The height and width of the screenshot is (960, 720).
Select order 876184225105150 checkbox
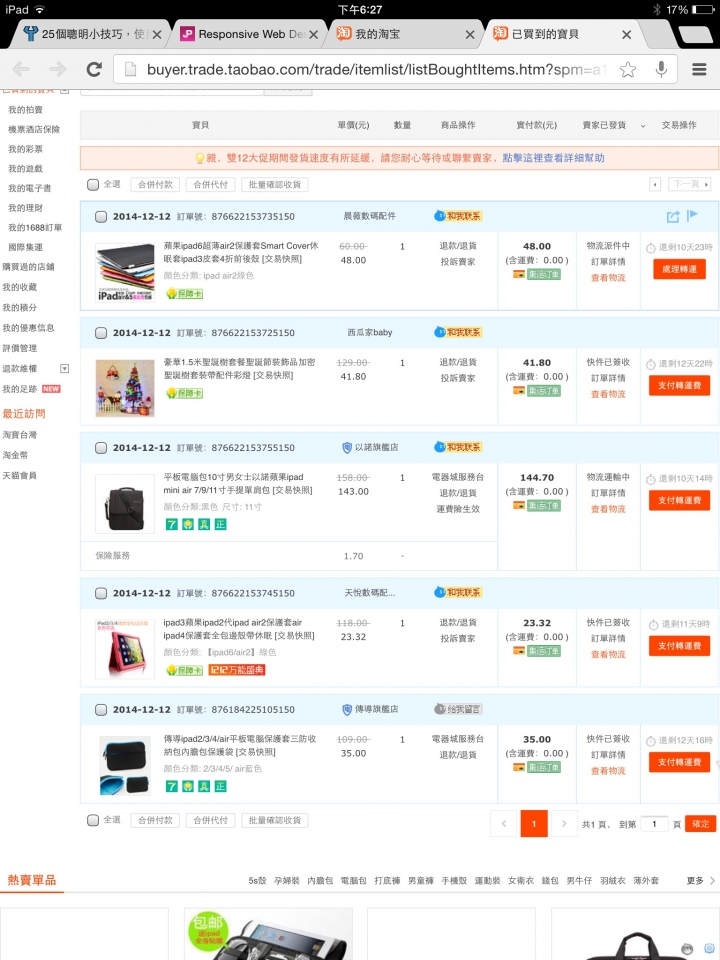tap(101, 710)
